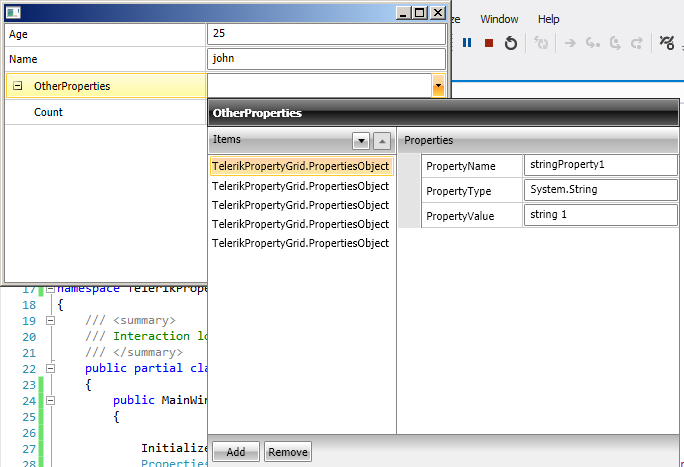This screenshot has width=684, height=467.
Task: Minimize the property grid window
Action: click(403, 13)
